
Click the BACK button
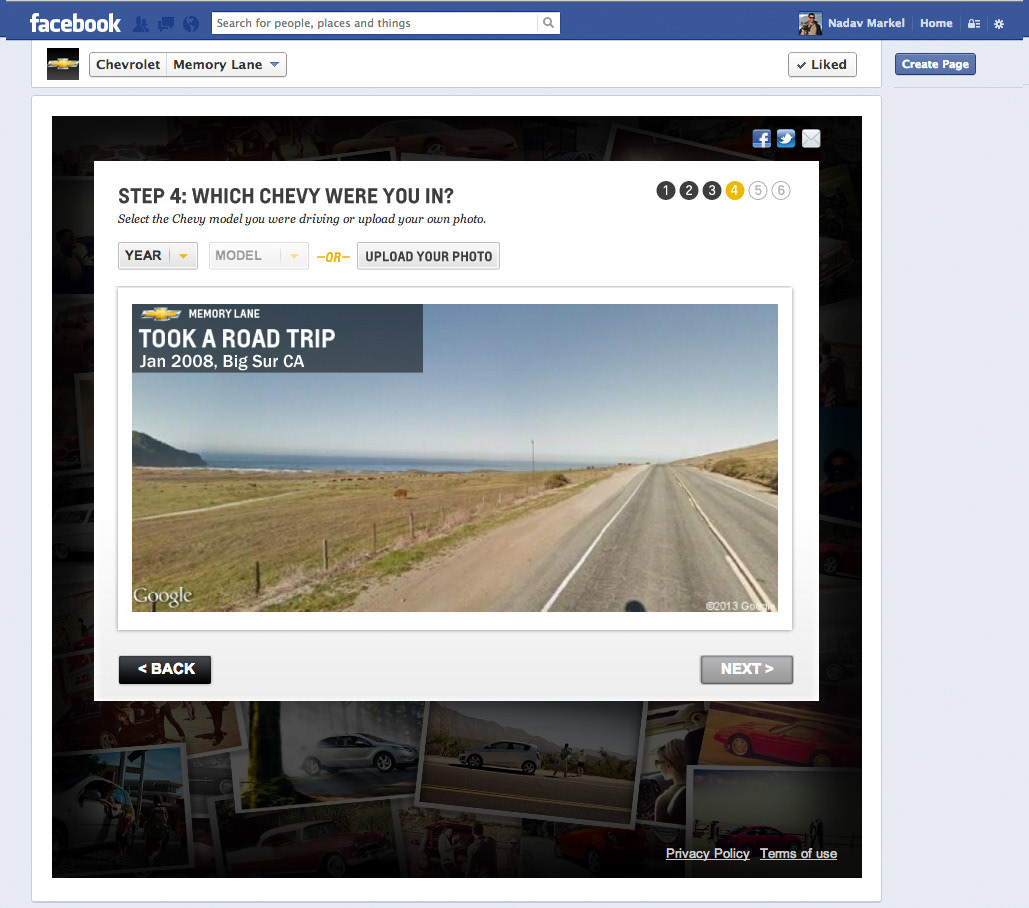coord(165,669)
